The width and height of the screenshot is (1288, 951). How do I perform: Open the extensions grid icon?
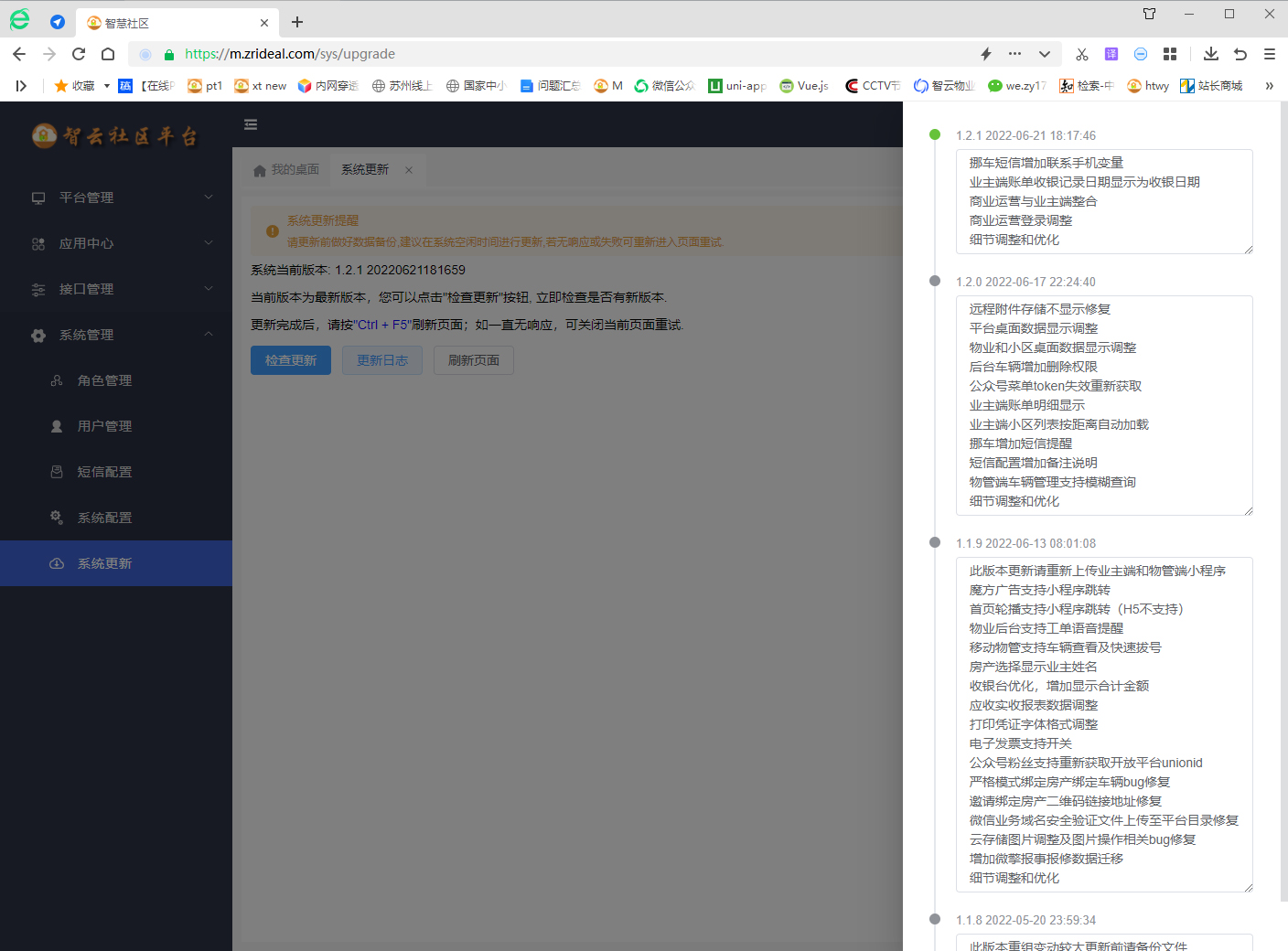click(x=1170, y=54)
